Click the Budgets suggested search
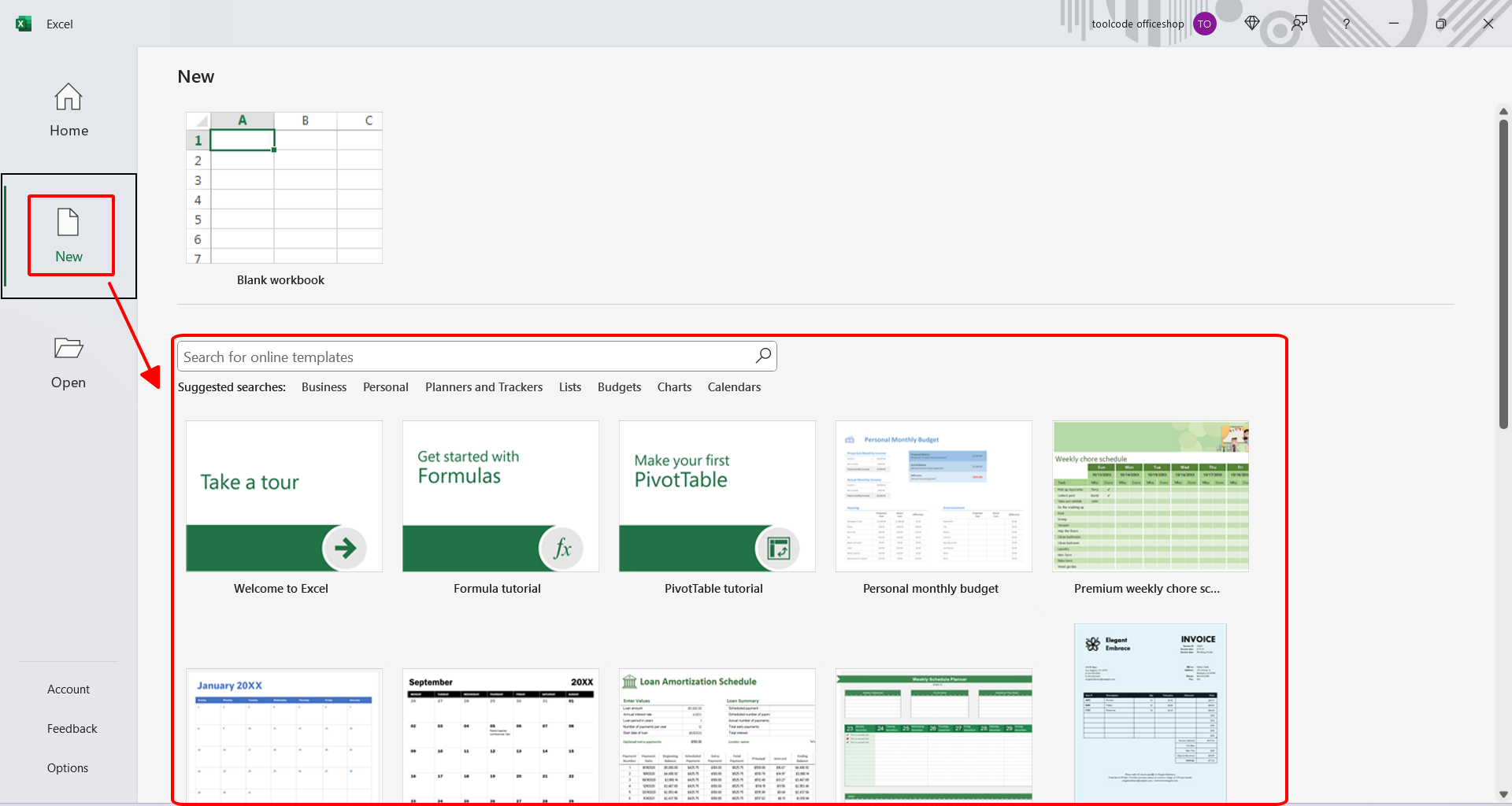The height and width of the screenshot is (806, 1512). pos(619,387)
